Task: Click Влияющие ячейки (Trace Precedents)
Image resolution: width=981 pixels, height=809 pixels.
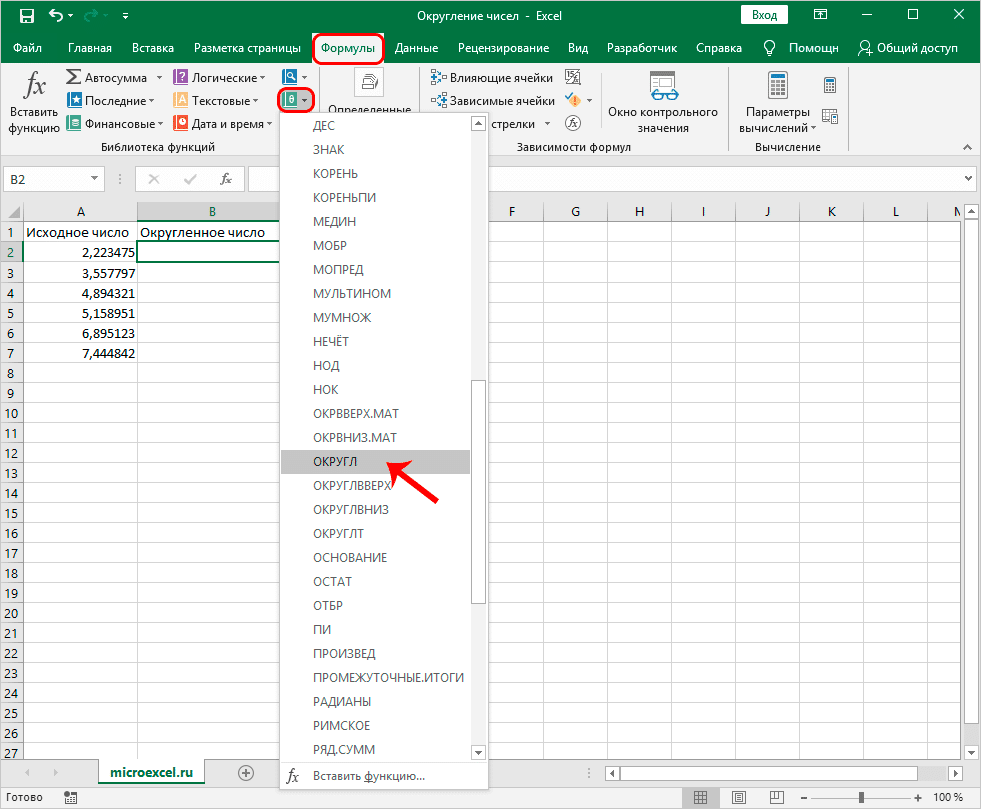Action: click(x=488, y=76)
